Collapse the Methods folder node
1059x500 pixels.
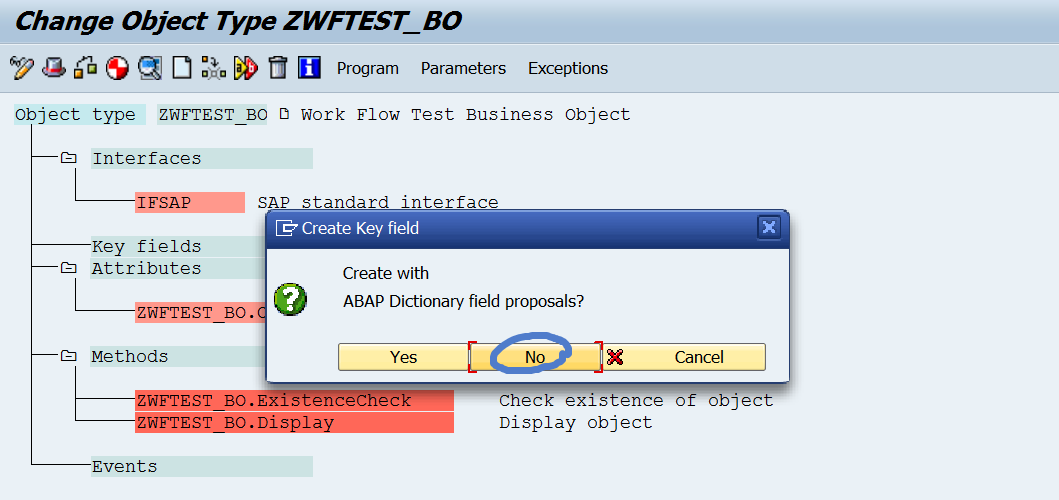[x=68, y=356]
